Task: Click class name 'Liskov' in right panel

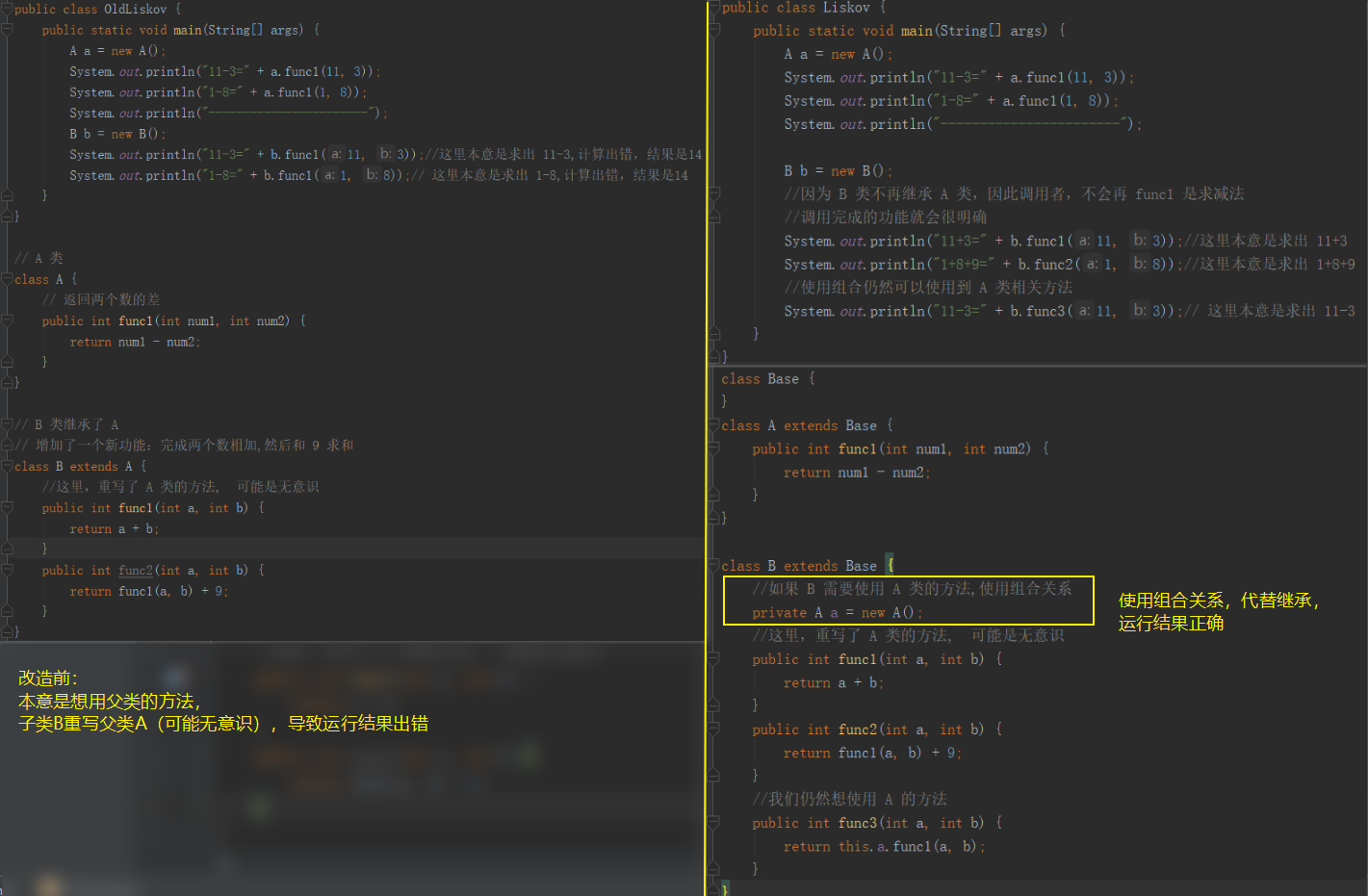Action: (x=846, y=8)
